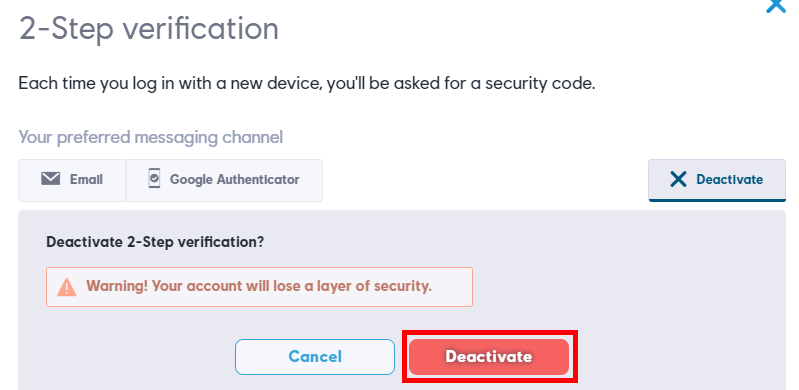Viewport: 799px width, 390px height.
Task: Close the 2-Step verification dialog
Action: pyautogui.click(x=776, y=6)
